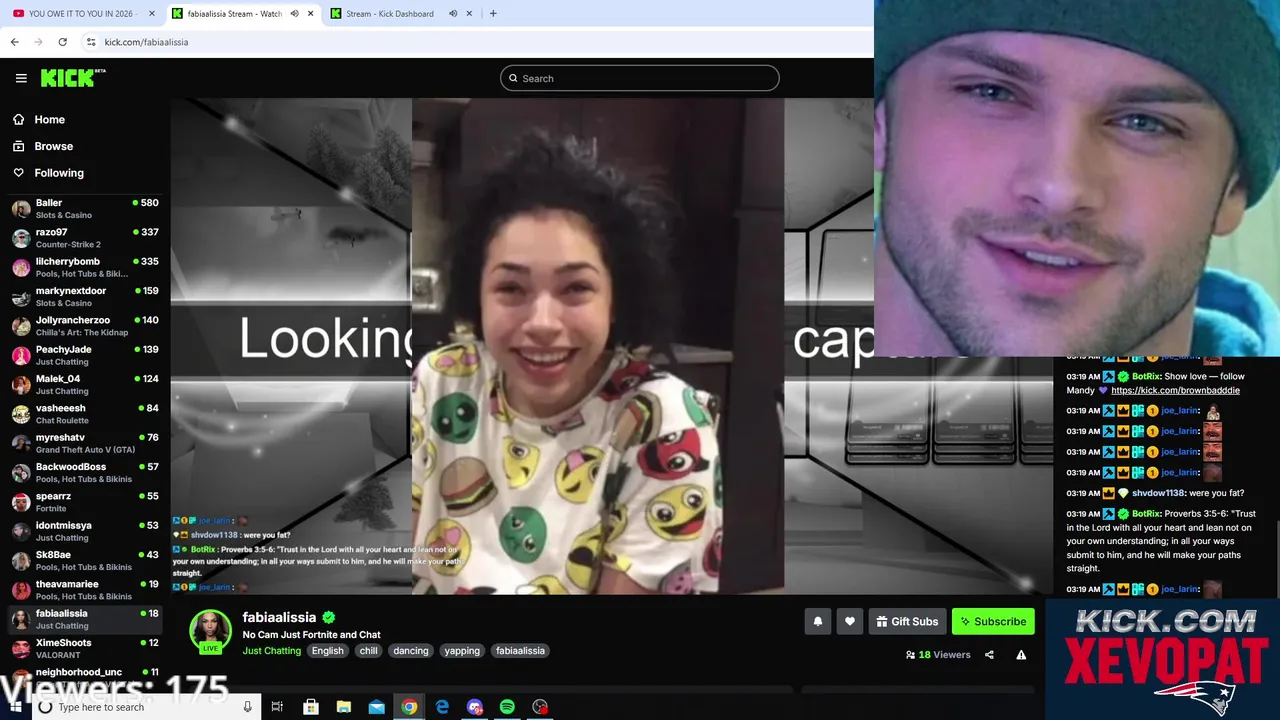Focus the Kick search field

(x=640, y=78)
